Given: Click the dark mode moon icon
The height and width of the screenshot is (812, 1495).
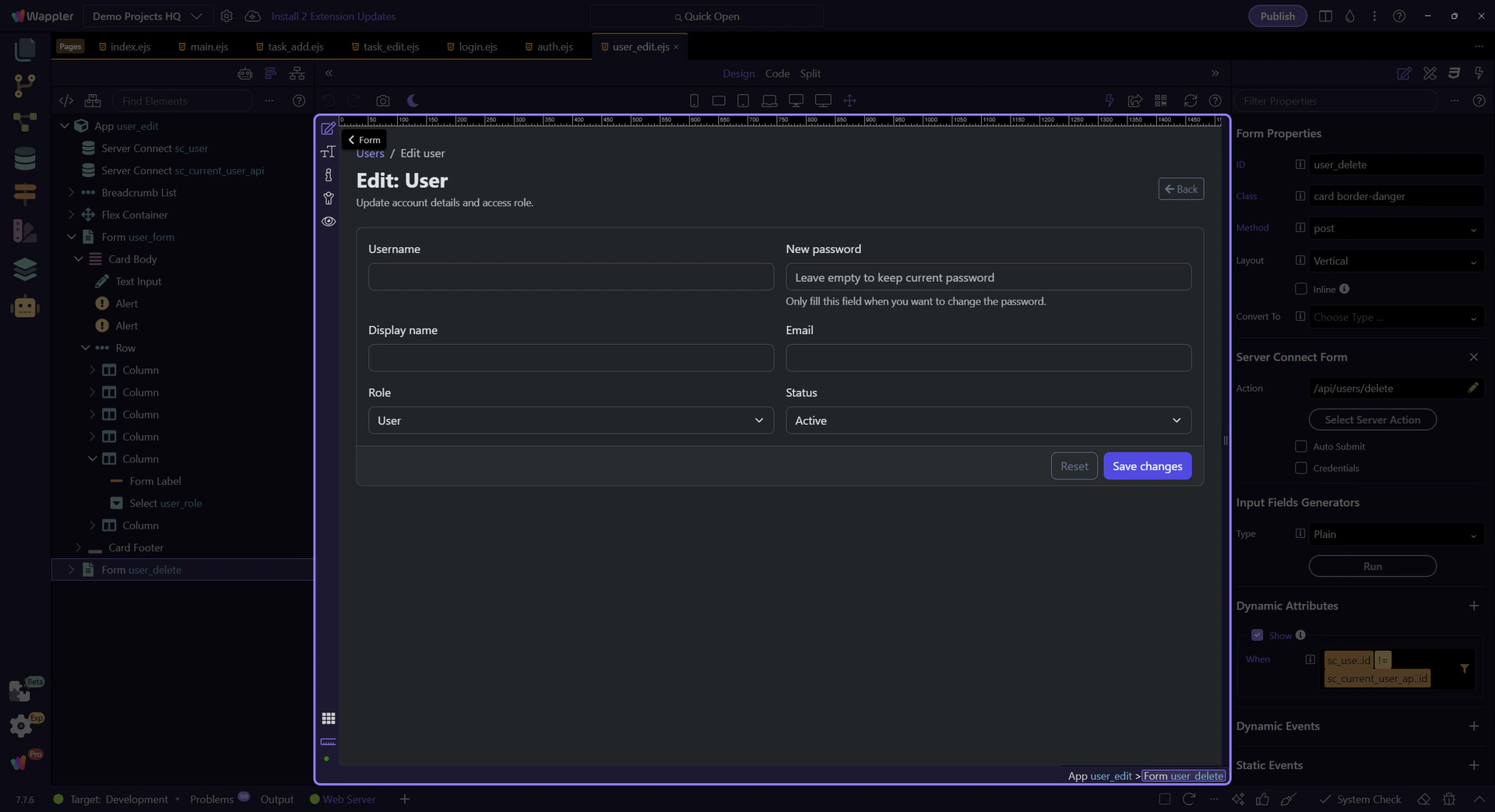Looking at the screenshot, I should (x=413, y=100).
